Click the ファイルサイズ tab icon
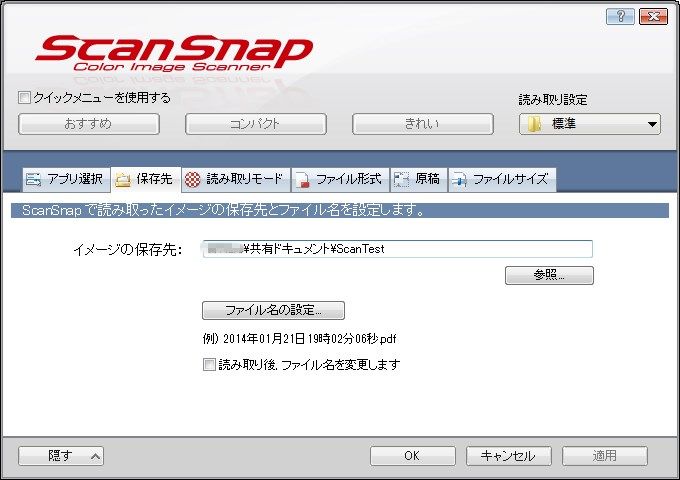 click(x=459, y=180)
